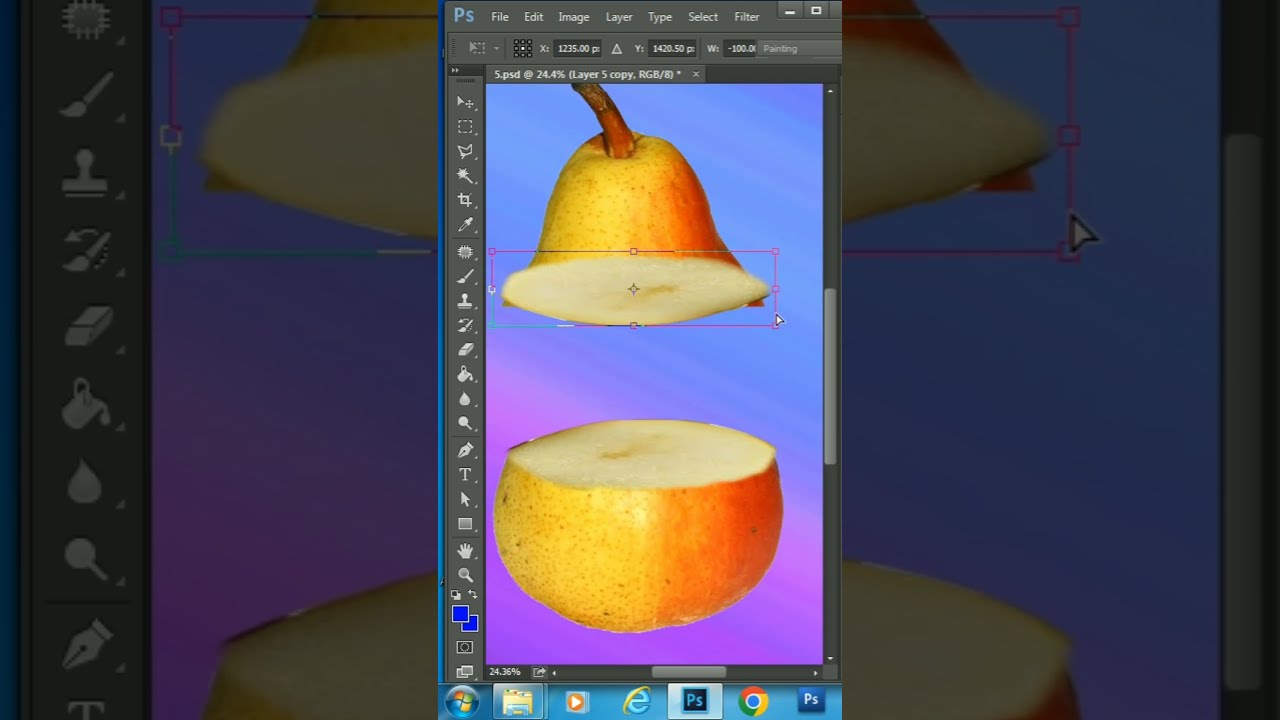Viewport: 1280px width, 720px height.
Task: Select the Crop tool
Action: (x=465, y=200)
